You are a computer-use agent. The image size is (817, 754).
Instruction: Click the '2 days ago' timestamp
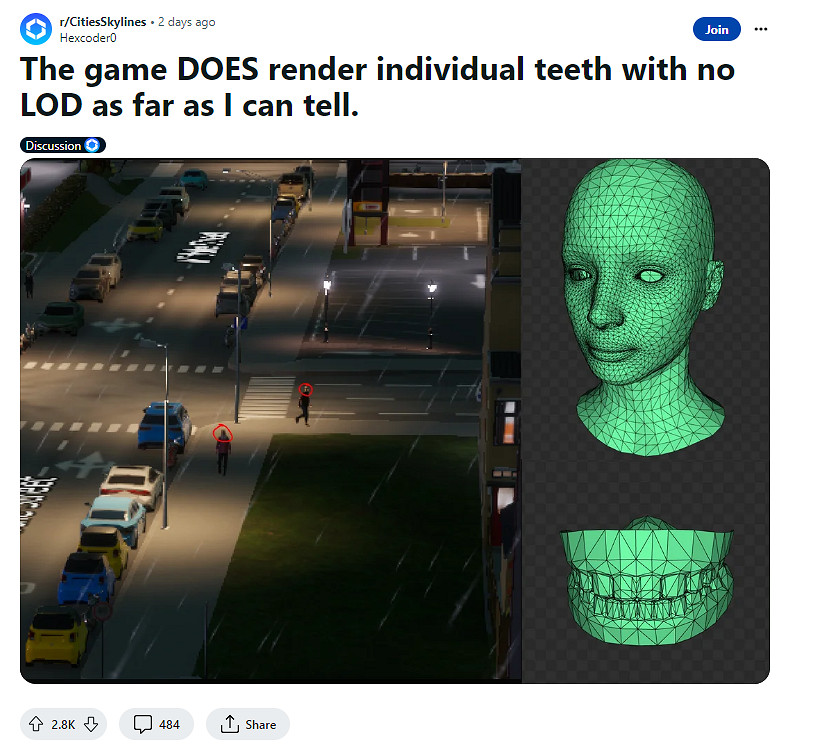click(x=187, y=22)
